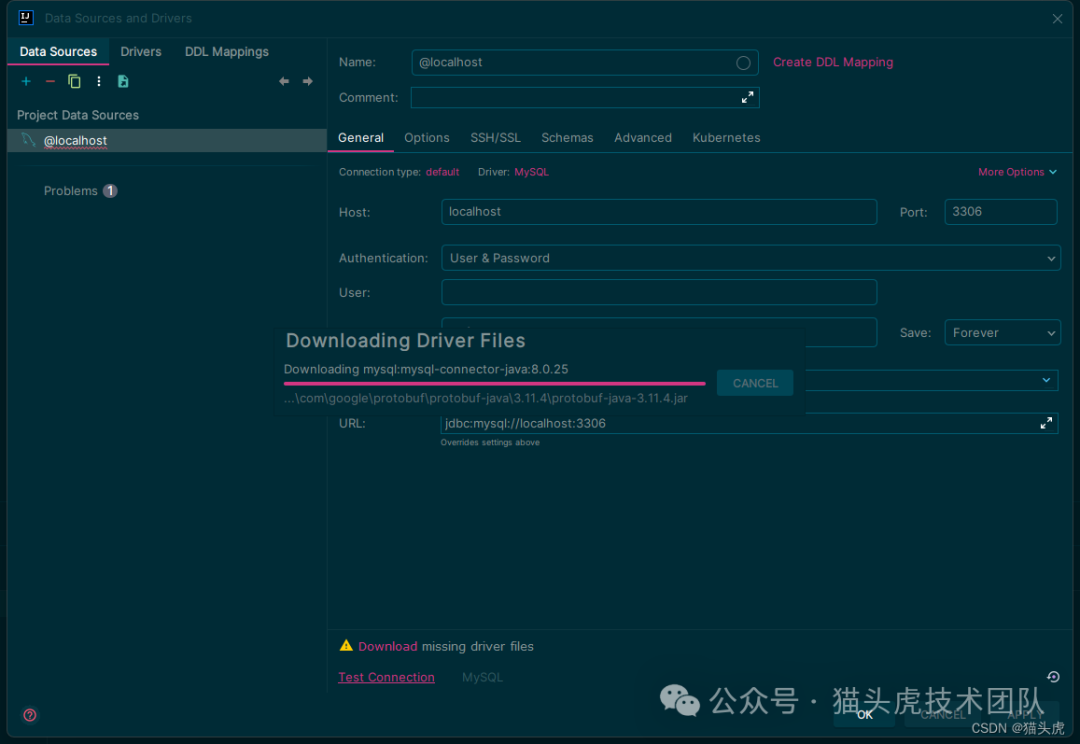Add a new data source with plus icon
This screenshot has width=1080, height=744.
pyautogui.click(x=26, y=81)
